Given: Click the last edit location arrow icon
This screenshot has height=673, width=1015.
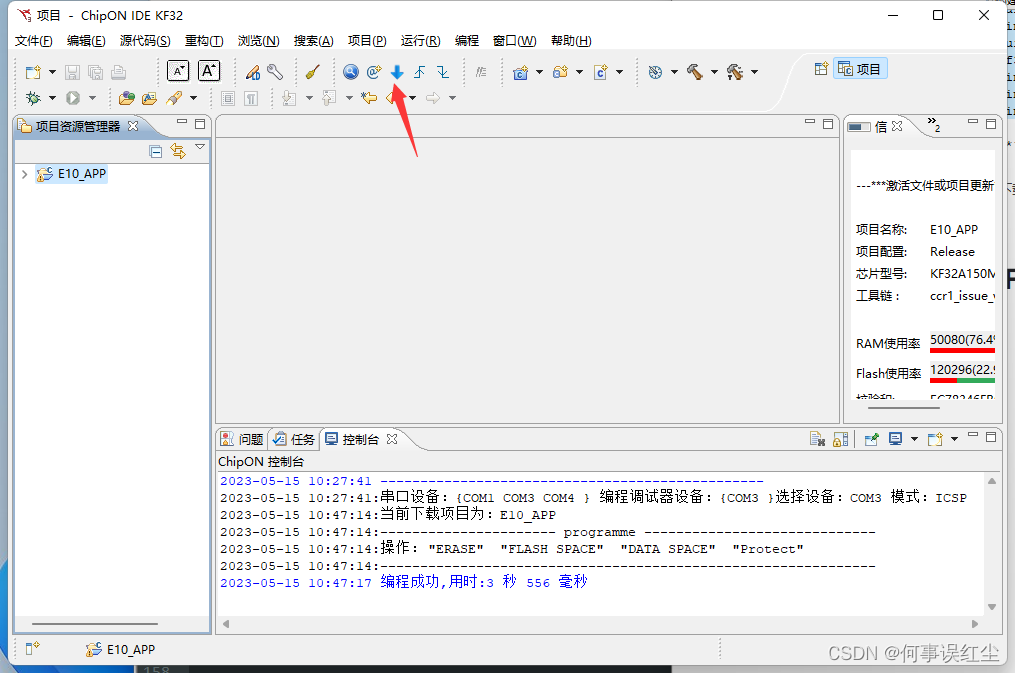Looking at the screenshot, I should point(369,98).
